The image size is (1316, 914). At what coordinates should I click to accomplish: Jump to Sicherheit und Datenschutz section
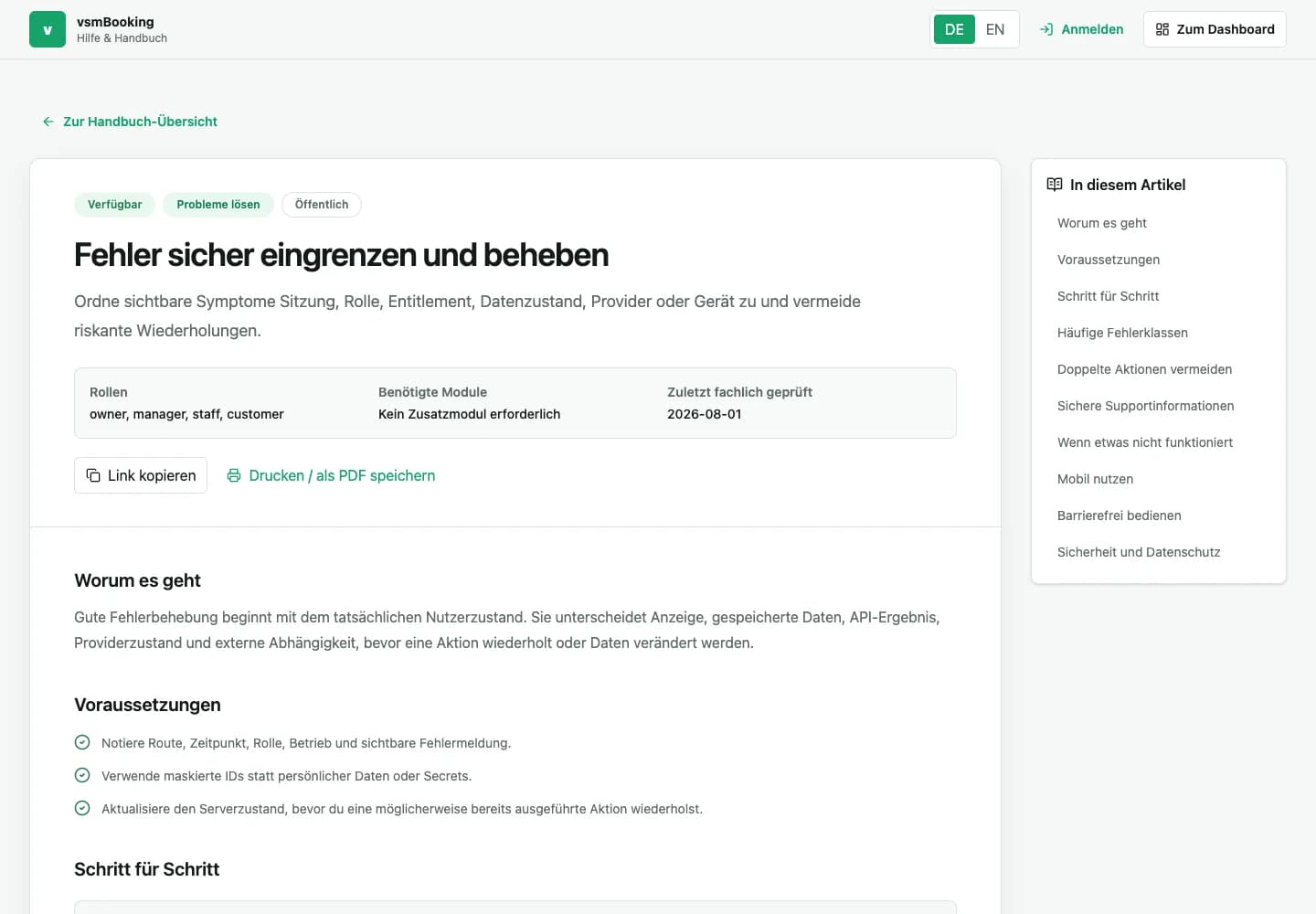click(1139, 552)
